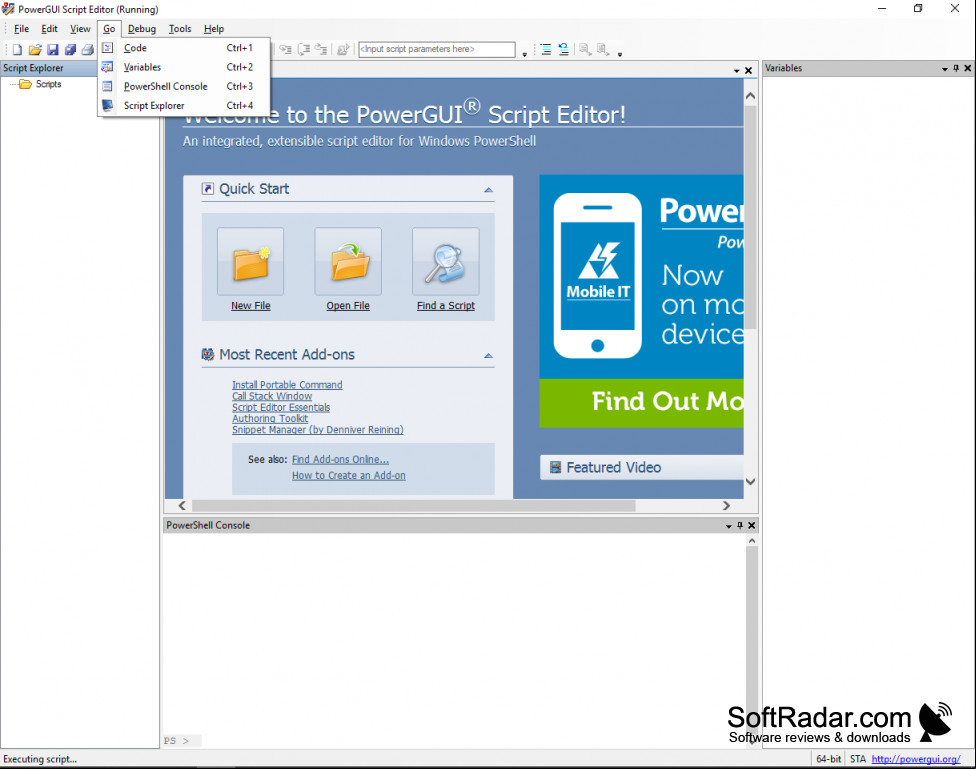Click the Step Out debug toolbar icon
The width and height of the screenshot is (976, 769).
(x=321, y=49)
